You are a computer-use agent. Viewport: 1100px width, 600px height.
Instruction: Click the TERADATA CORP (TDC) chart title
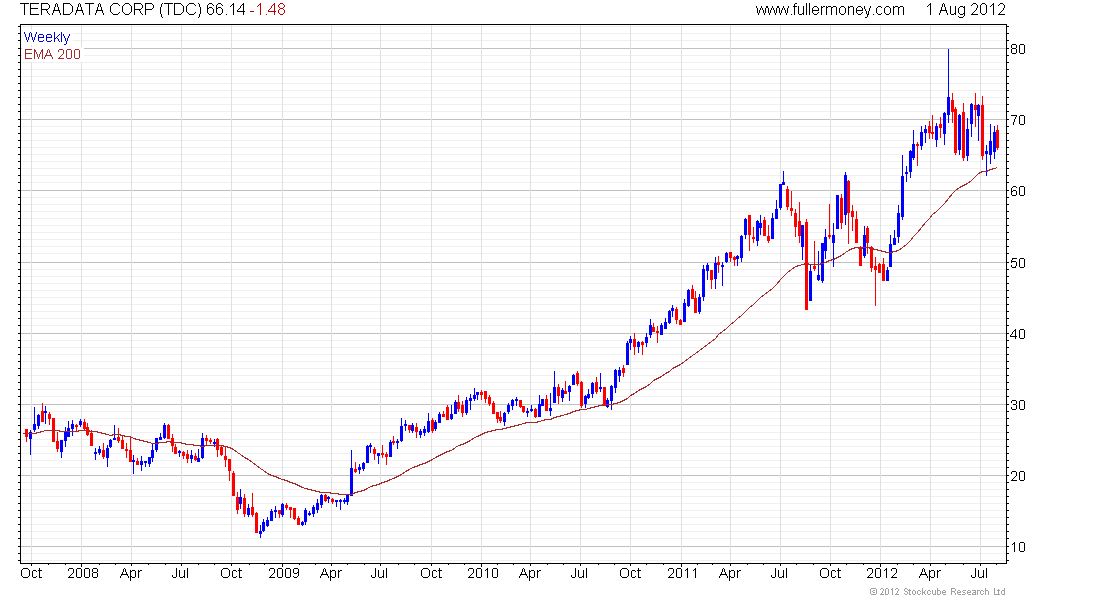111,10
